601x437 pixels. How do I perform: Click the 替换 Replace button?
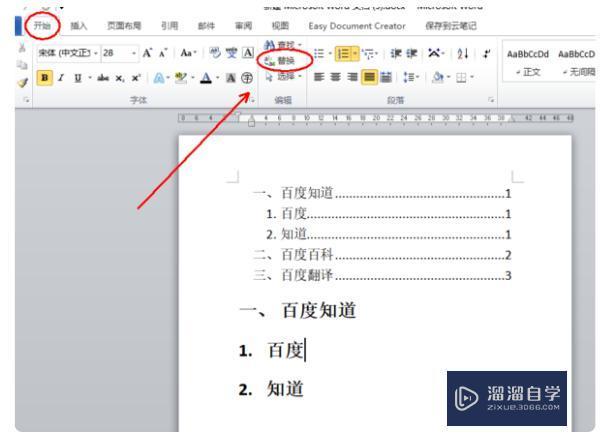point(280,61)
